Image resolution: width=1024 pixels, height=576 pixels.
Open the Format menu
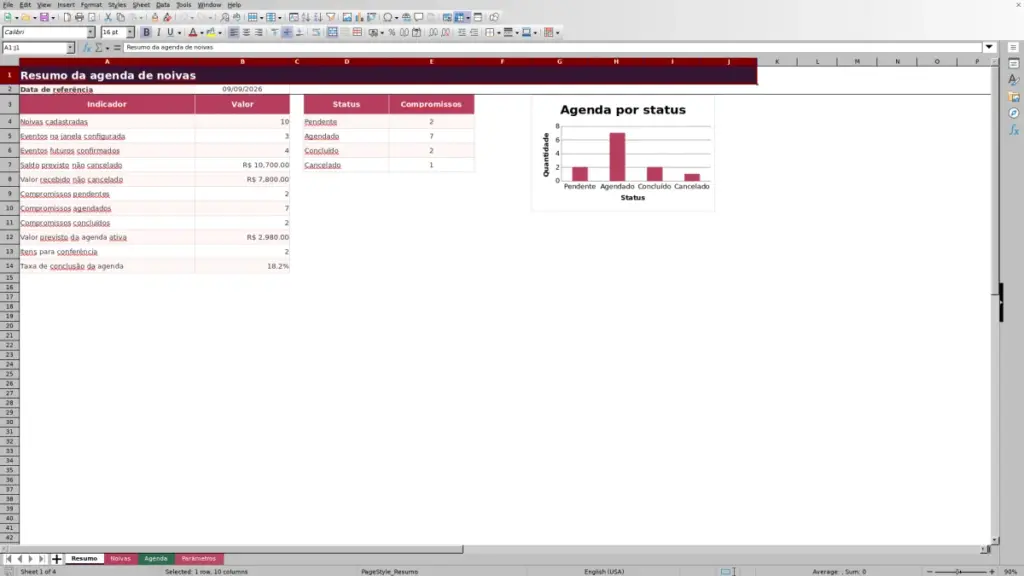click(91, 5)
